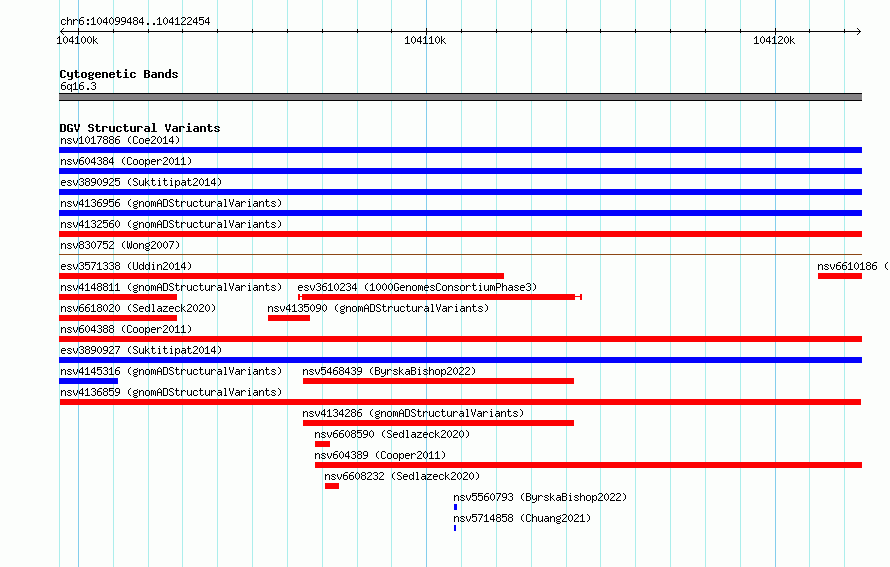890x567 pixels.
Task: Click the red bar under esv3610234
Action: point(440,297)
